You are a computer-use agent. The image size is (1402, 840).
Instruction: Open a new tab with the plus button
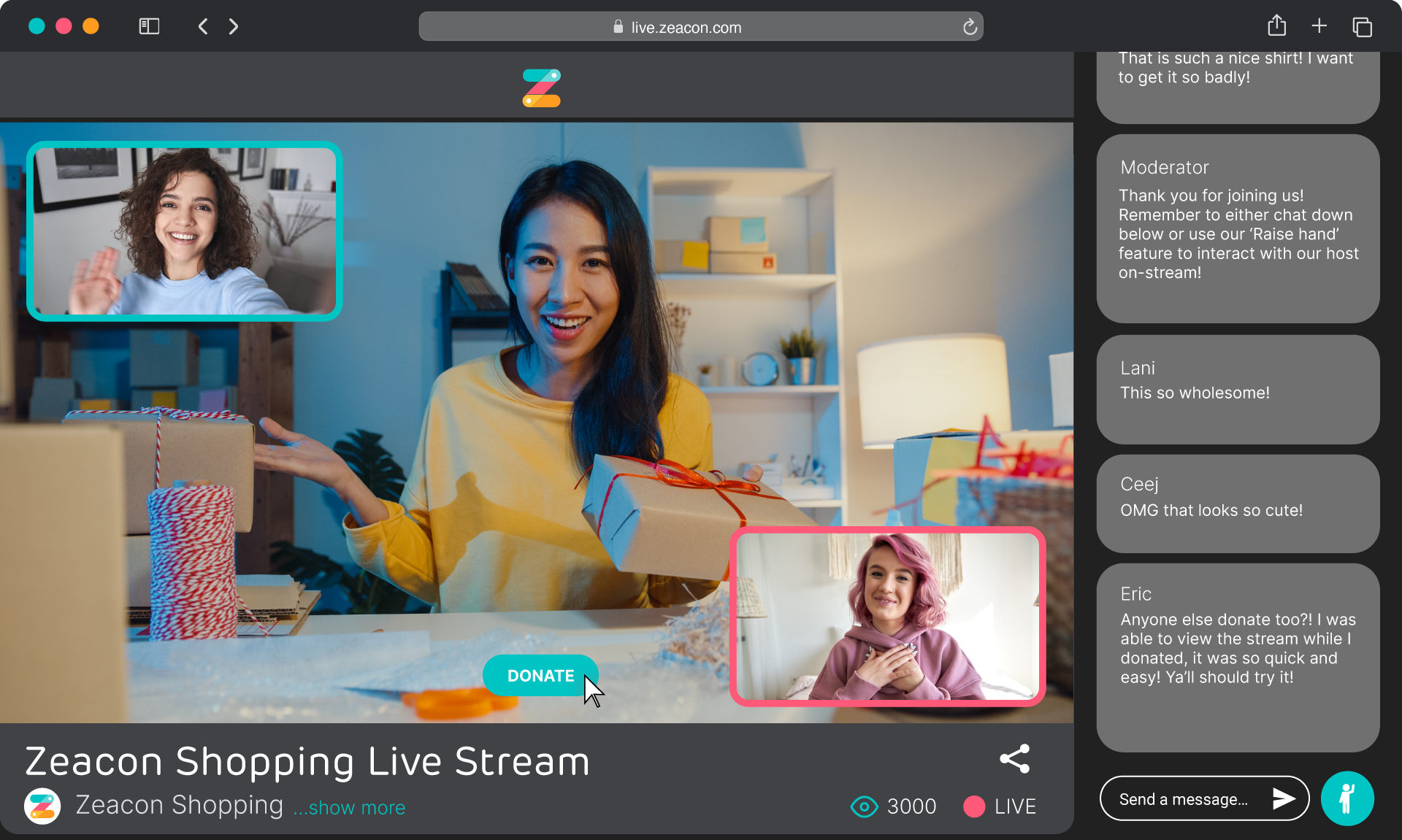[x=1319, y=26]
